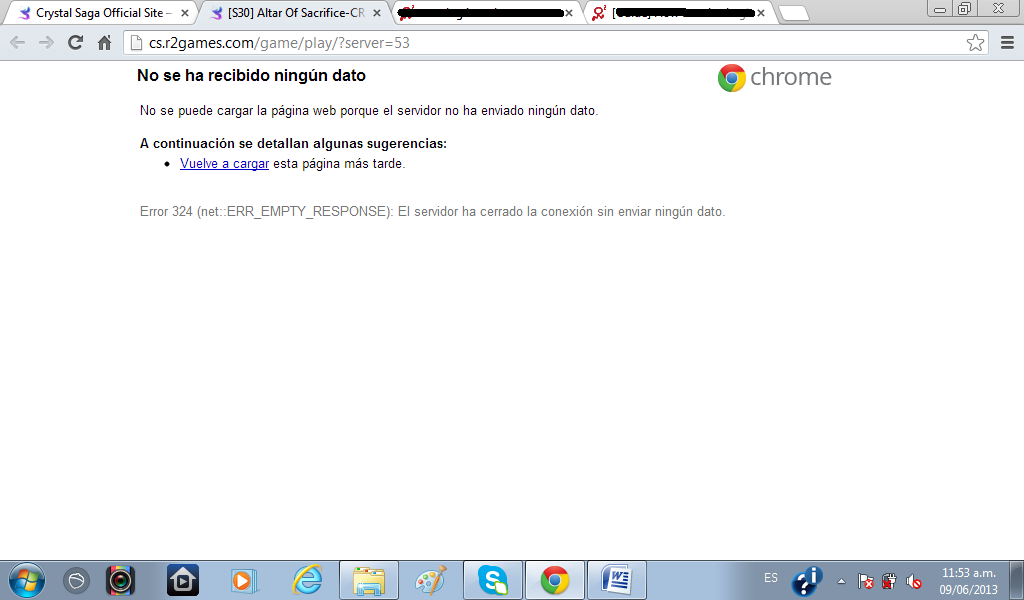Open the Chrome hamburger menu

1006,43
